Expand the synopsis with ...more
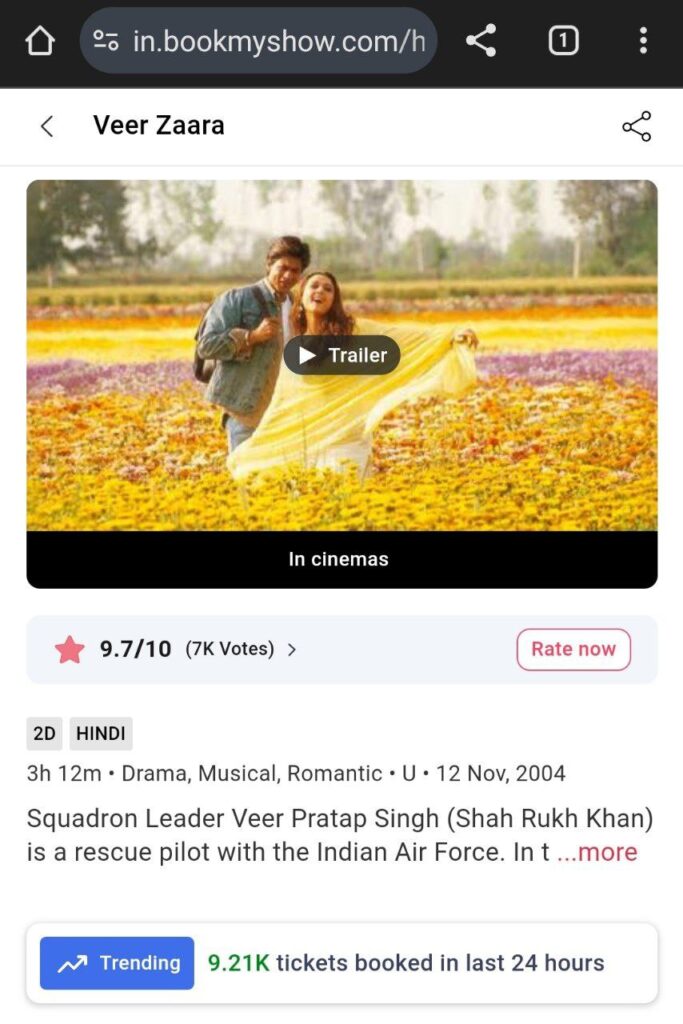683x1024 pixels. (597, 852)
